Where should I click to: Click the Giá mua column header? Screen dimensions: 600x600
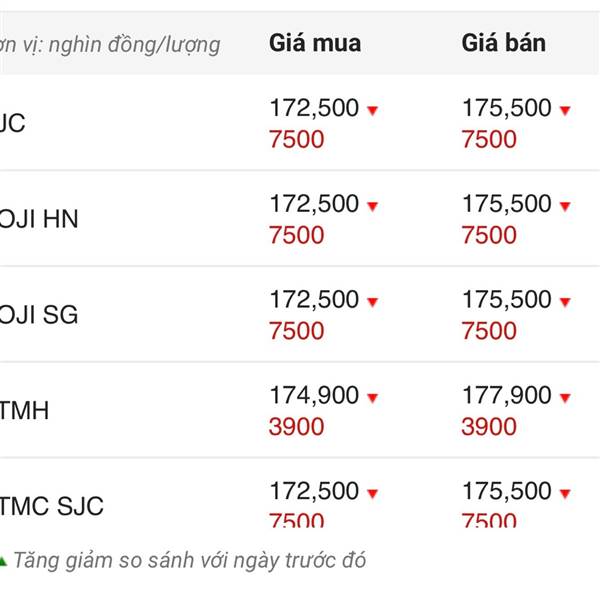tap(315, 43)
